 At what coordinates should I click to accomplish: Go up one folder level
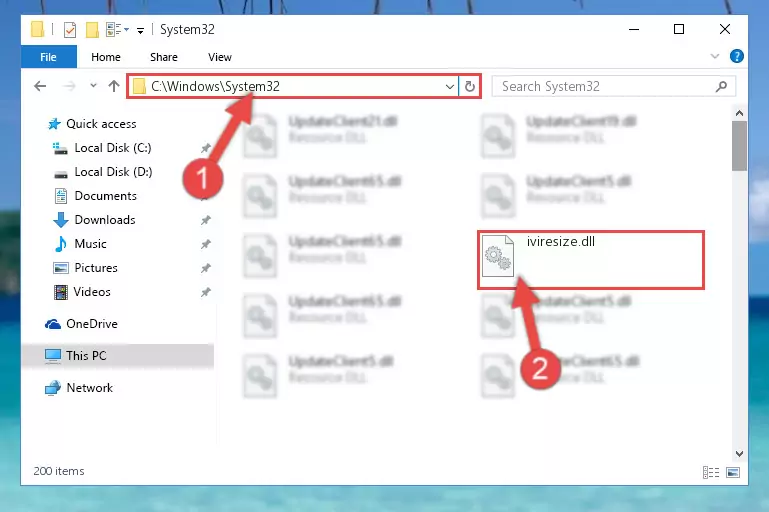pos(114,86)
